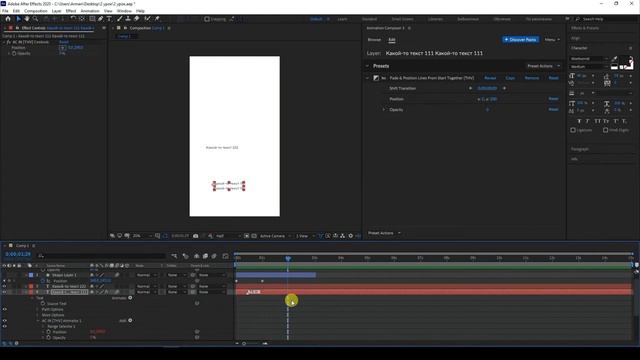The width and height of the screenshot is (640, 360).
Task: Click the Home icon in the toolbar
Action: tap(8, 19)
